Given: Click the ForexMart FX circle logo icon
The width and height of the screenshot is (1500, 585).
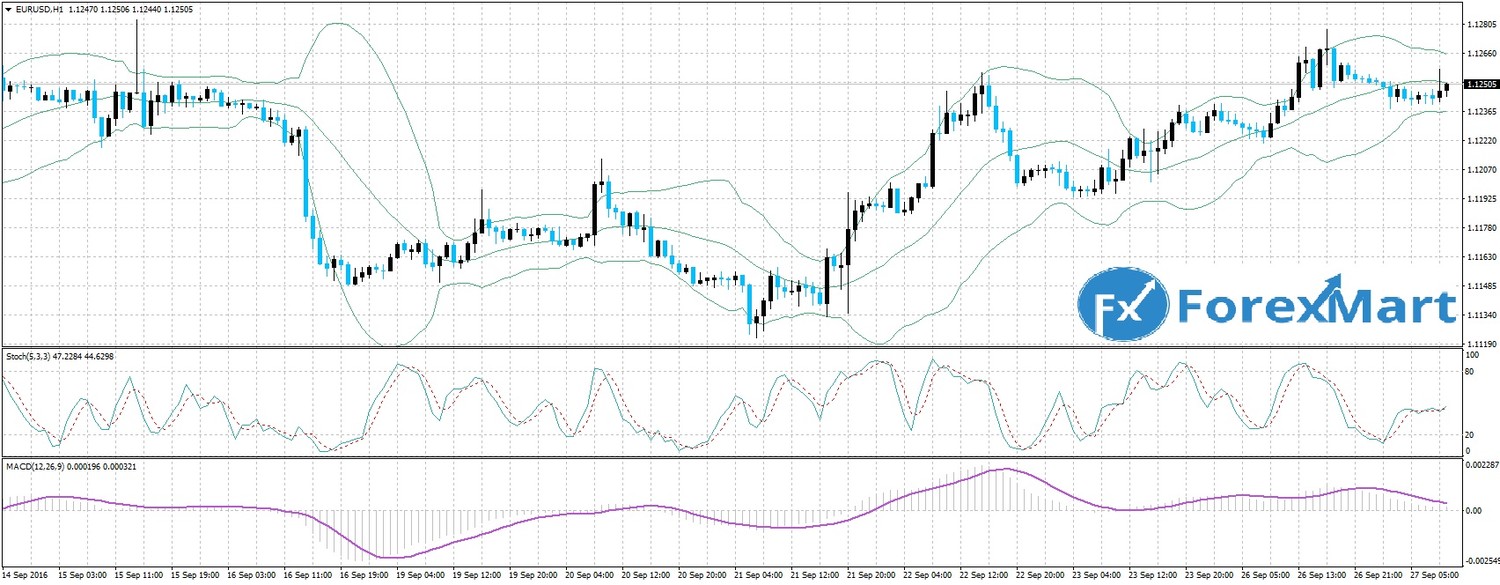Looking at the screenshot, I should click(1123, 304).
